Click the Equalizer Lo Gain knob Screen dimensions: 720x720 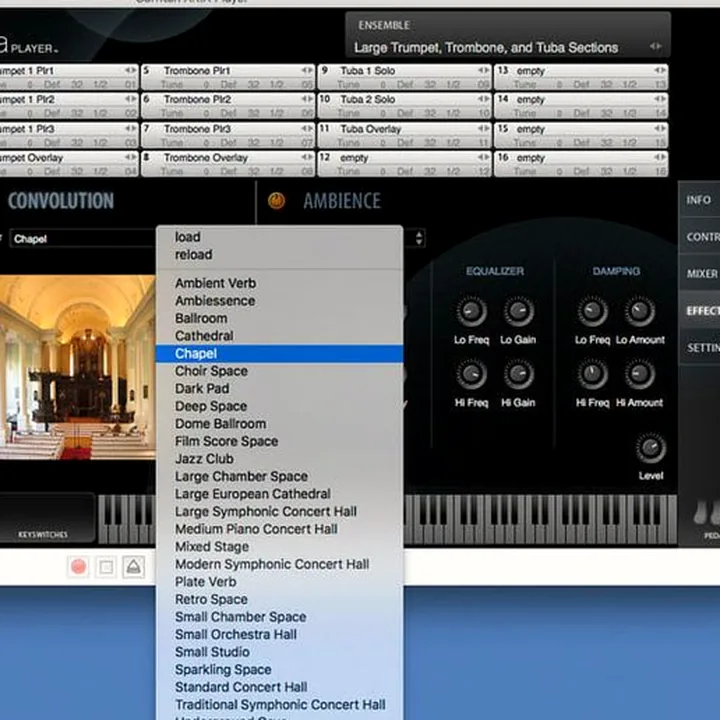click(518, 311)
